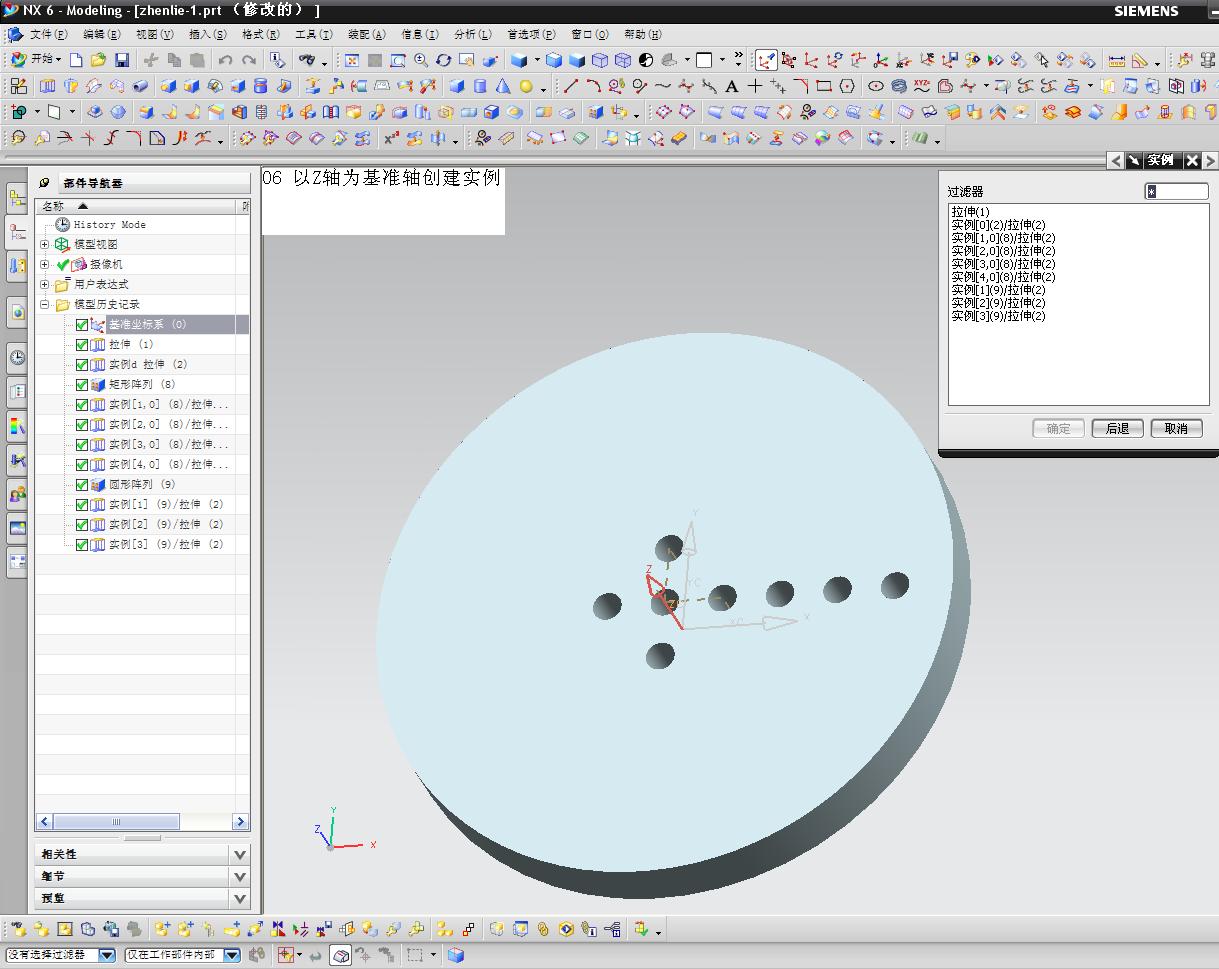Click the Open folder icon
Image resolution: width=1219 pixels, height=969 pixels.
99,60
